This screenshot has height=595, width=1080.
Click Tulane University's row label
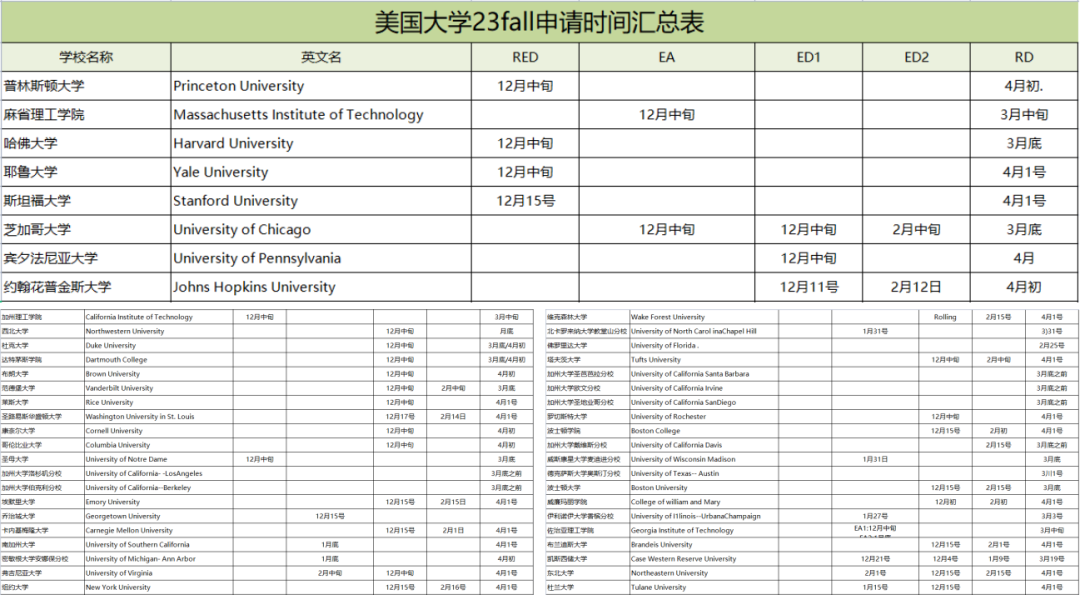[x=560, y=587]
